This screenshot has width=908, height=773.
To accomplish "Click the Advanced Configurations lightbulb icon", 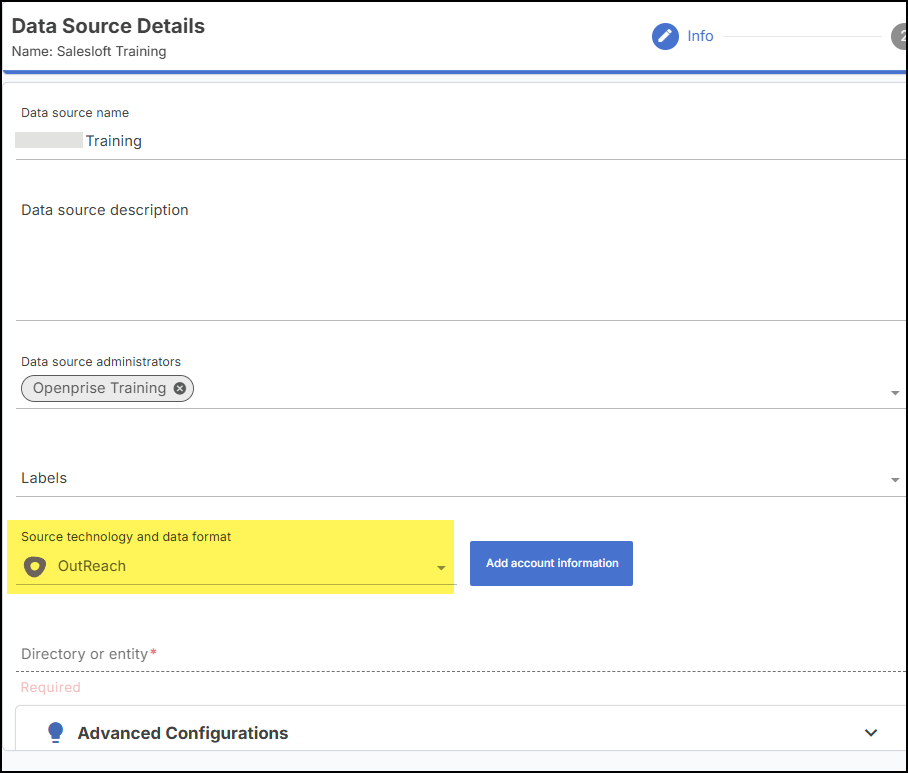I will click(x=56, y=732).
